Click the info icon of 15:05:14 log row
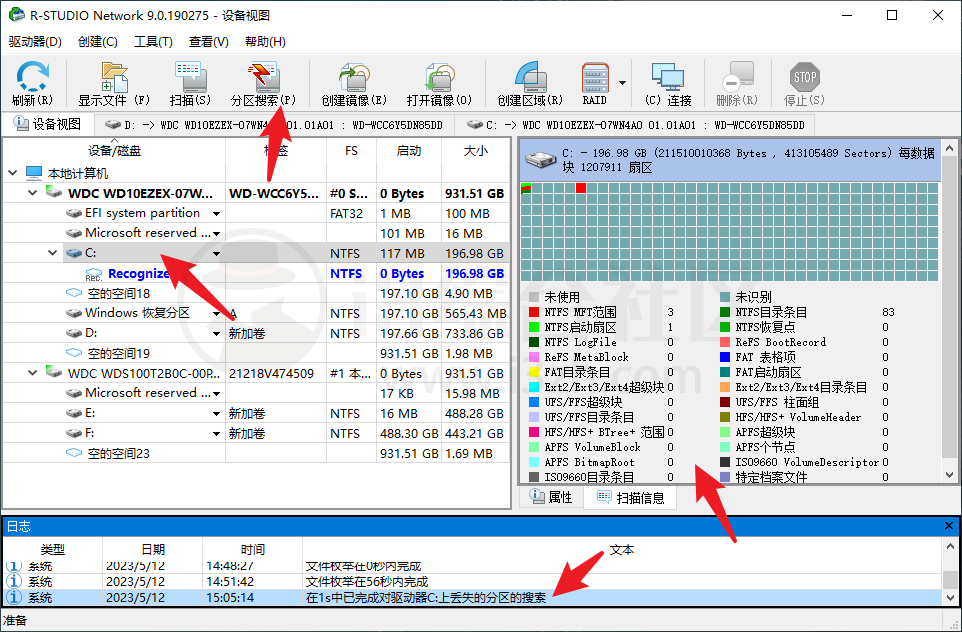The height and width of the screenshot is (632, 962). [14, 597]
